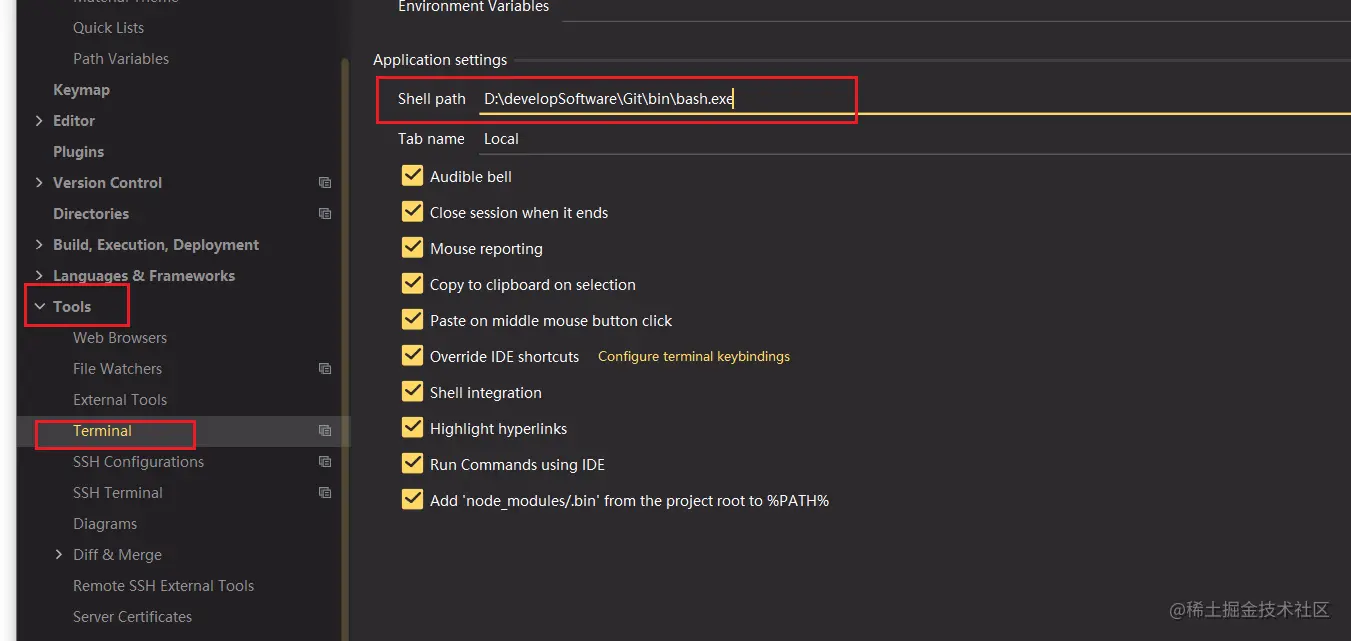Open the Keymap settings page
Viewport: 1351px width, 641px height.
pos(81,90)
